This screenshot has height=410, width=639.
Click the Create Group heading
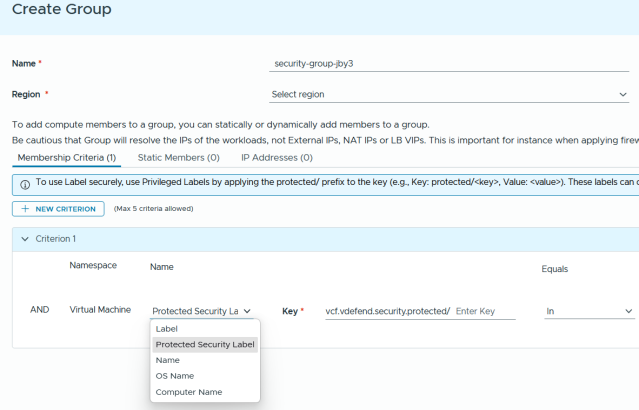[62, 9]
